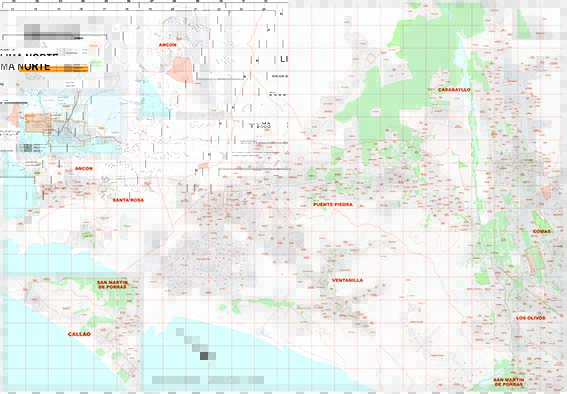
Task: Click the VENTANILLA label on the map
Action: click(x=347, y=280)
